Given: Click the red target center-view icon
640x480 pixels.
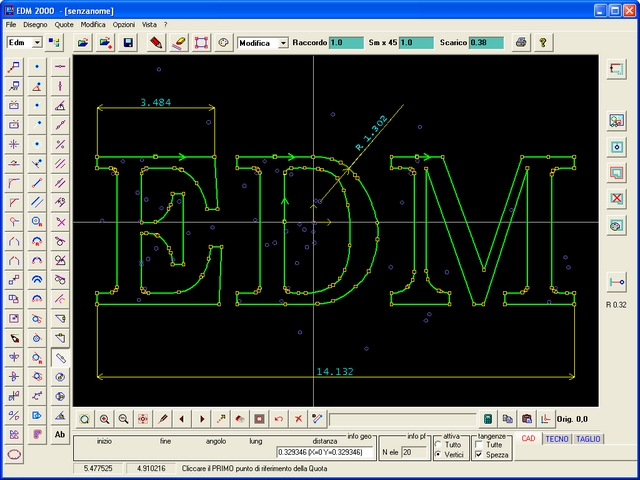Looking at the screenshot, I should coord(142,419).
